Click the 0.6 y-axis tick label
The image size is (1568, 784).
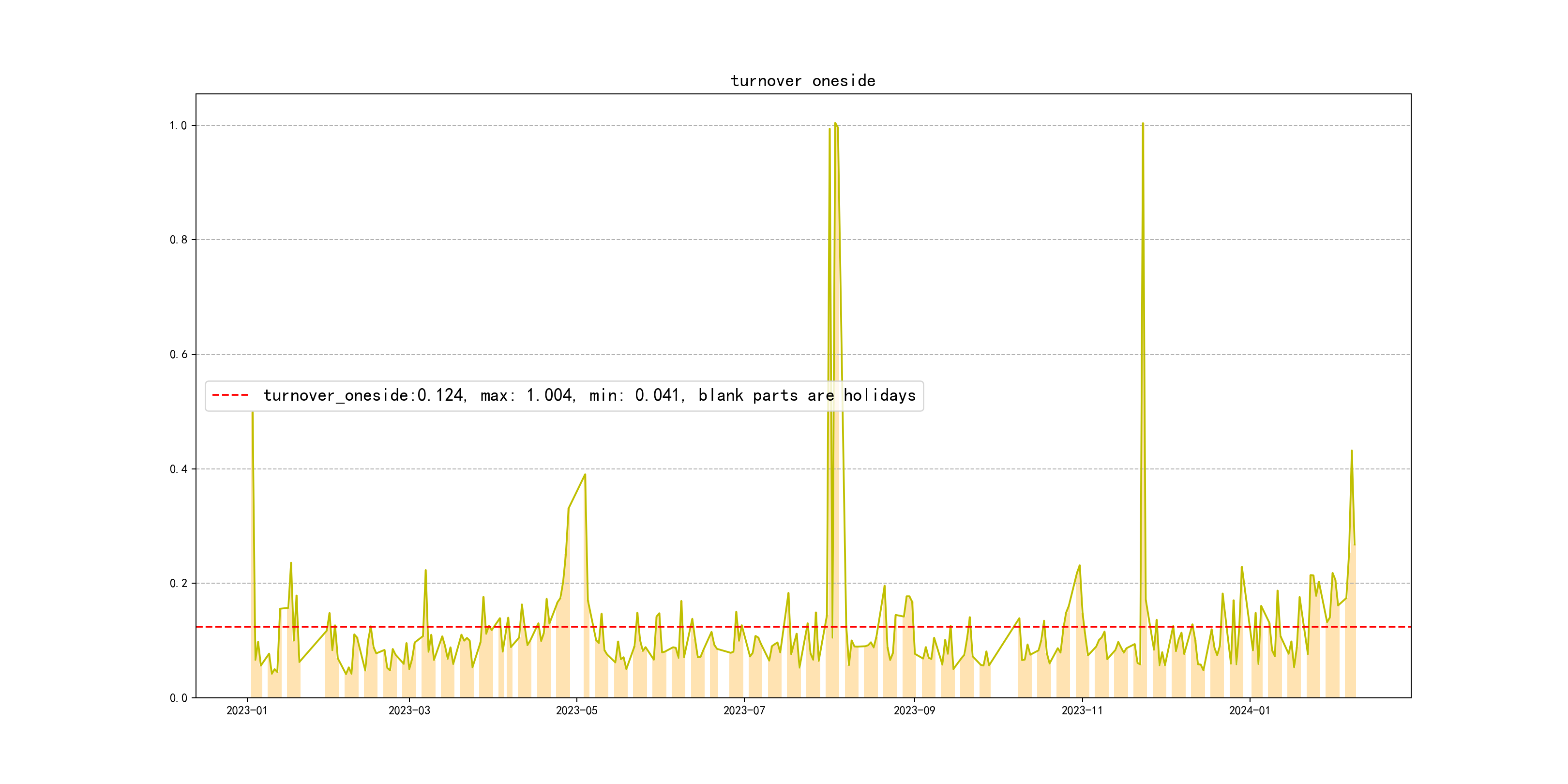pos(178,354)
